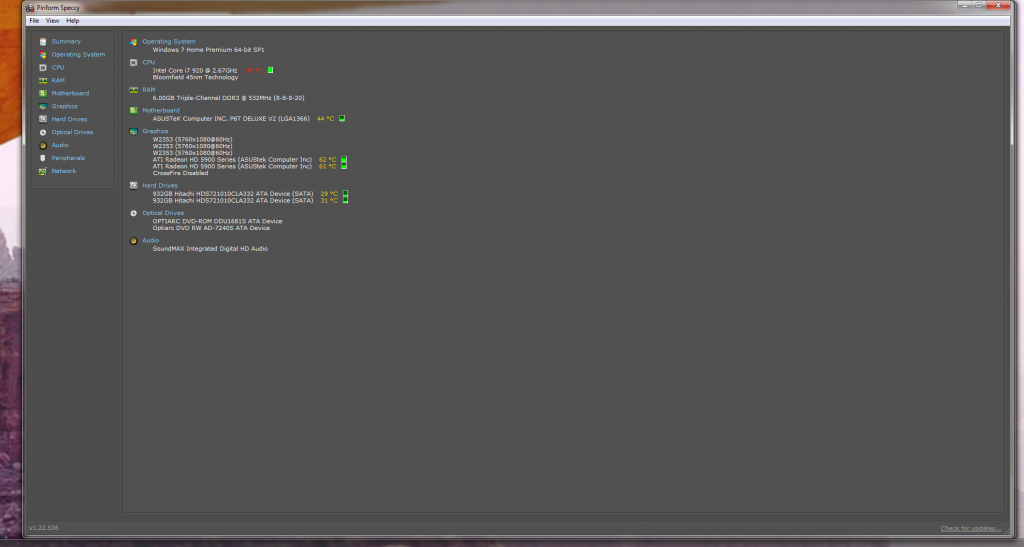
Task: Select CPU in the sidebar
Action: [58, 67]
